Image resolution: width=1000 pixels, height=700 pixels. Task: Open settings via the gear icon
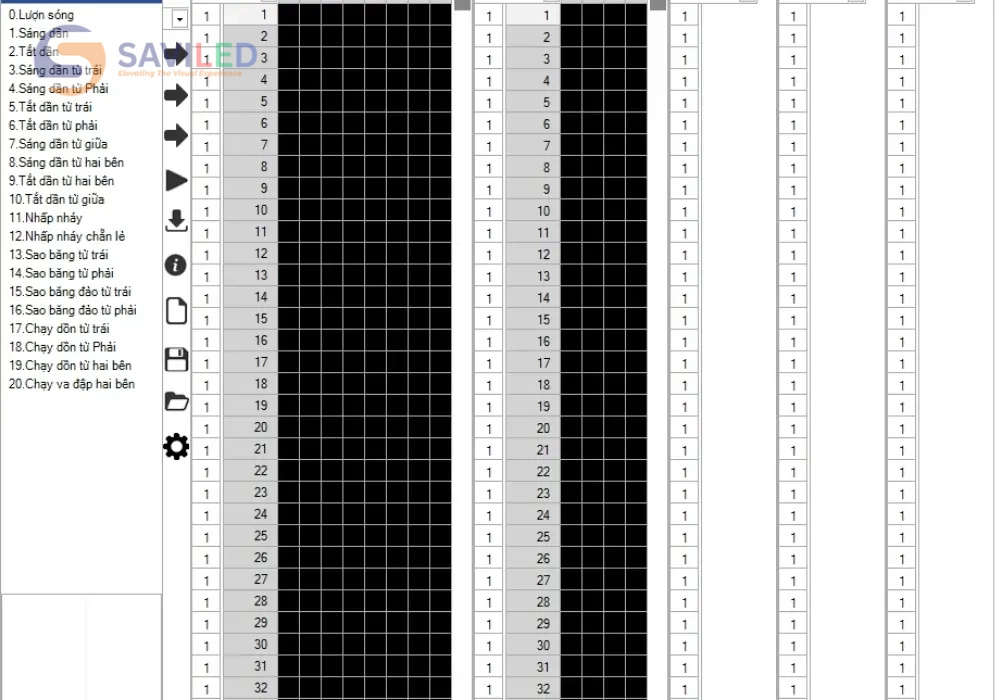click(176, 447)
